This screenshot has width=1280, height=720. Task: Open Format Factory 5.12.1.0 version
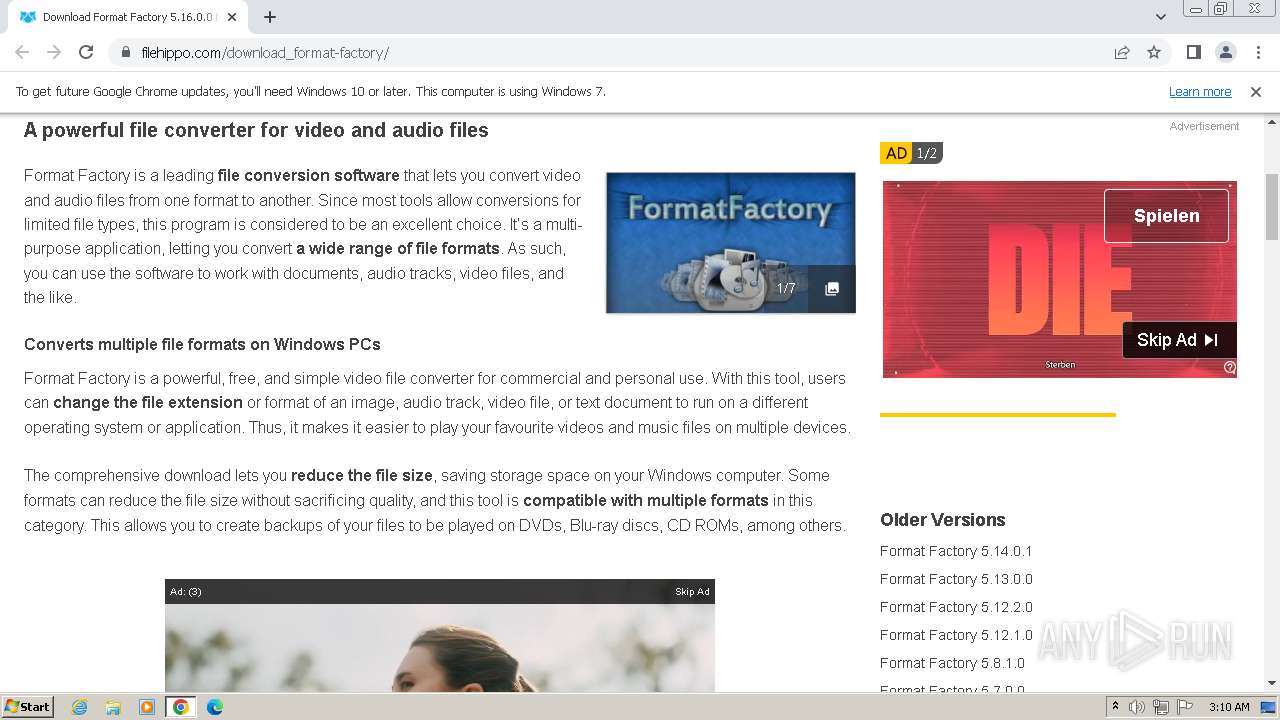click(x=956, y=635)
